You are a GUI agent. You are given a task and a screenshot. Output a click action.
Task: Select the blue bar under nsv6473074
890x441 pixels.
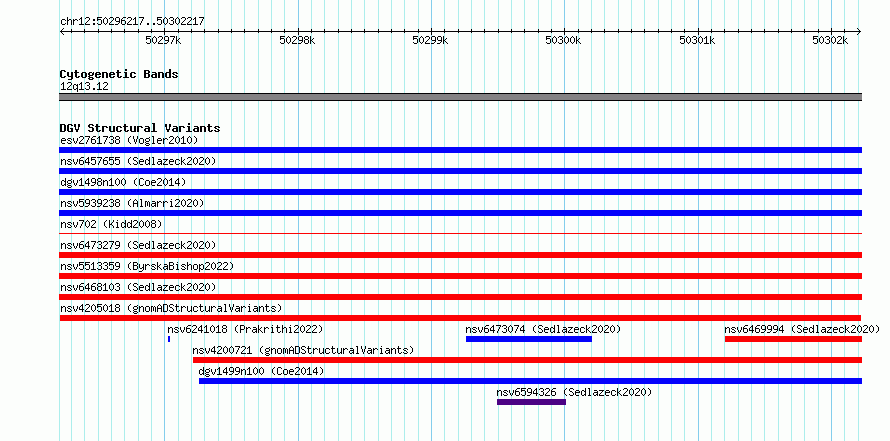click(529, 339)
